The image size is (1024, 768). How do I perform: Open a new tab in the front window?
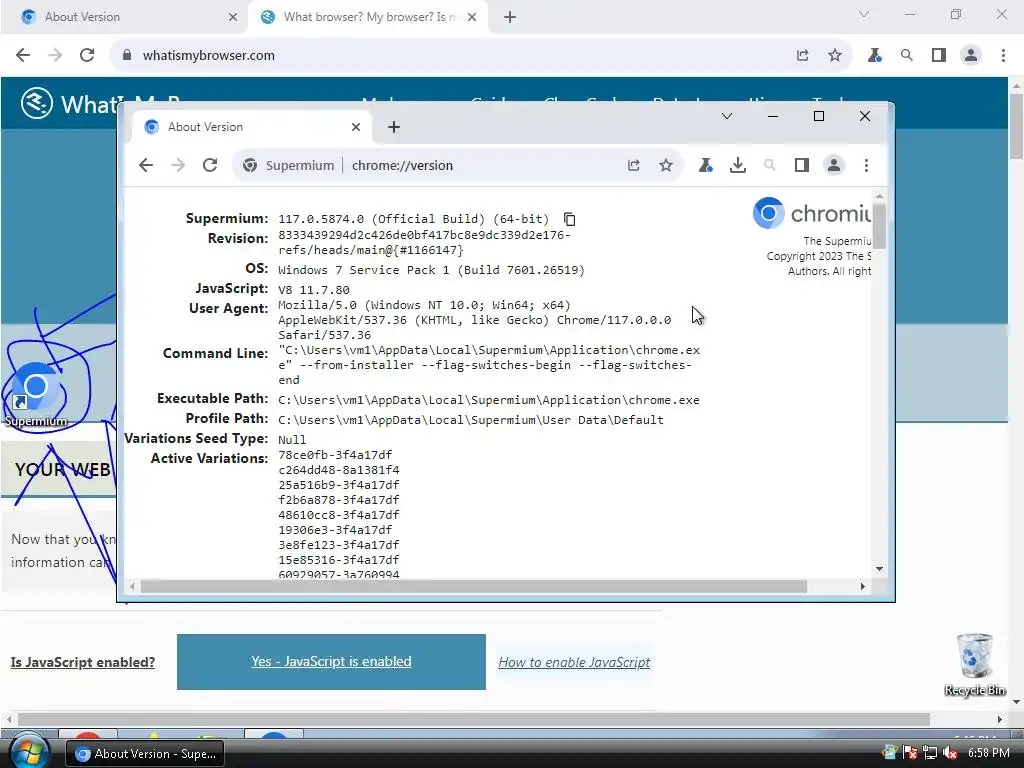click(393, 127)
